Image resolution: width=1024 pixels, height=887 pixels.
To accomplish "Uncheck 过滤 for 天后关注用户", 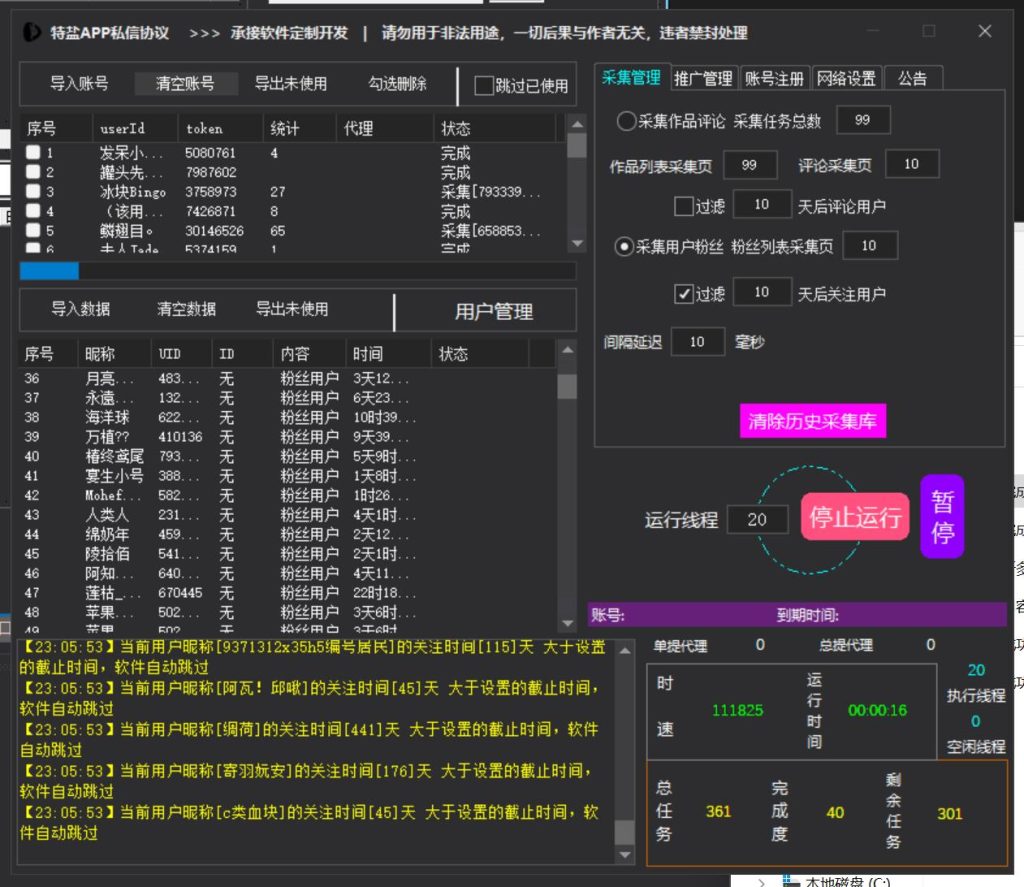I will coord(684,293).
